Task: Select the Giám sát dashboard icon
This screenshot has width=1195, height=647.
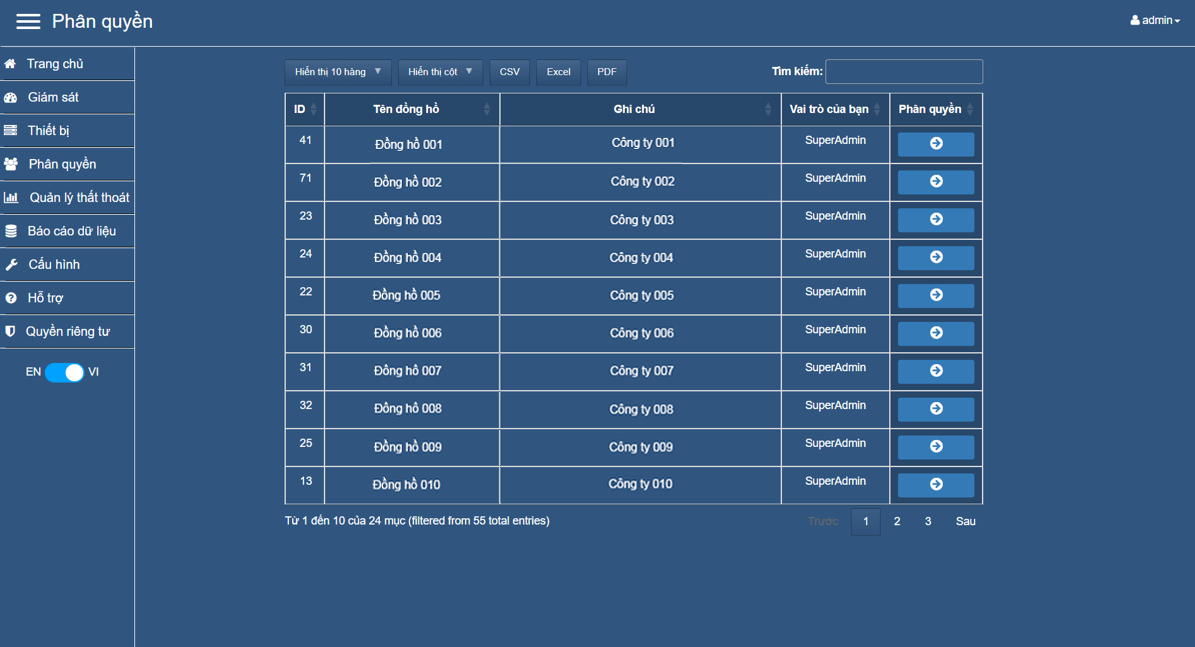Action: pos(11,98)
